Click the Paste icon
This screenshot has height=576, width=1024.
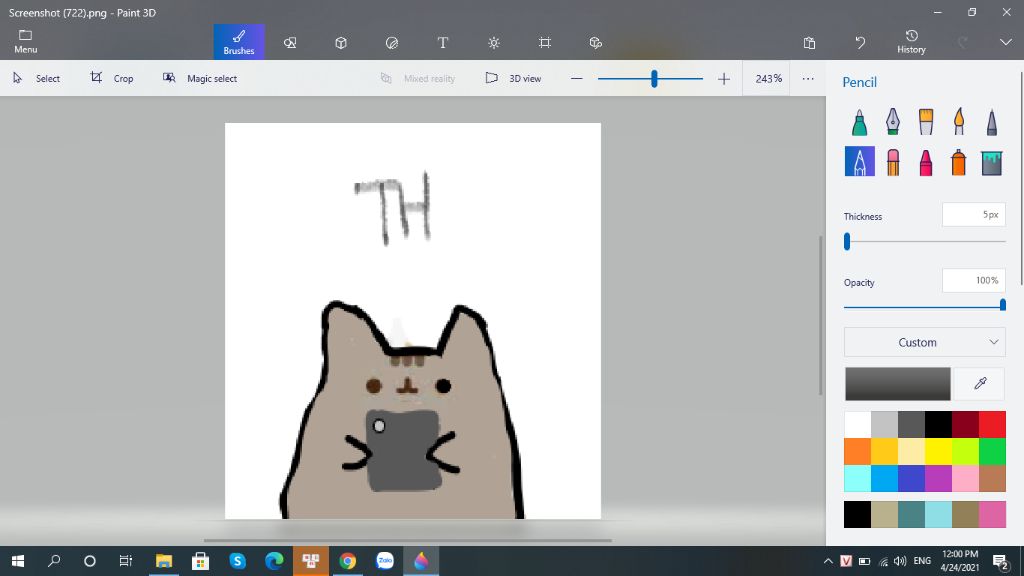[x=809, y=42]
